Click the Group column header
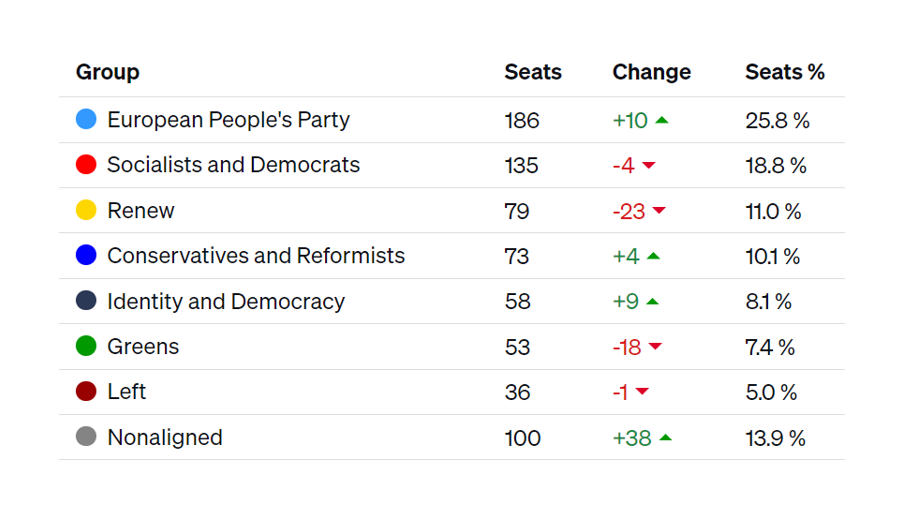 [108, 72]
